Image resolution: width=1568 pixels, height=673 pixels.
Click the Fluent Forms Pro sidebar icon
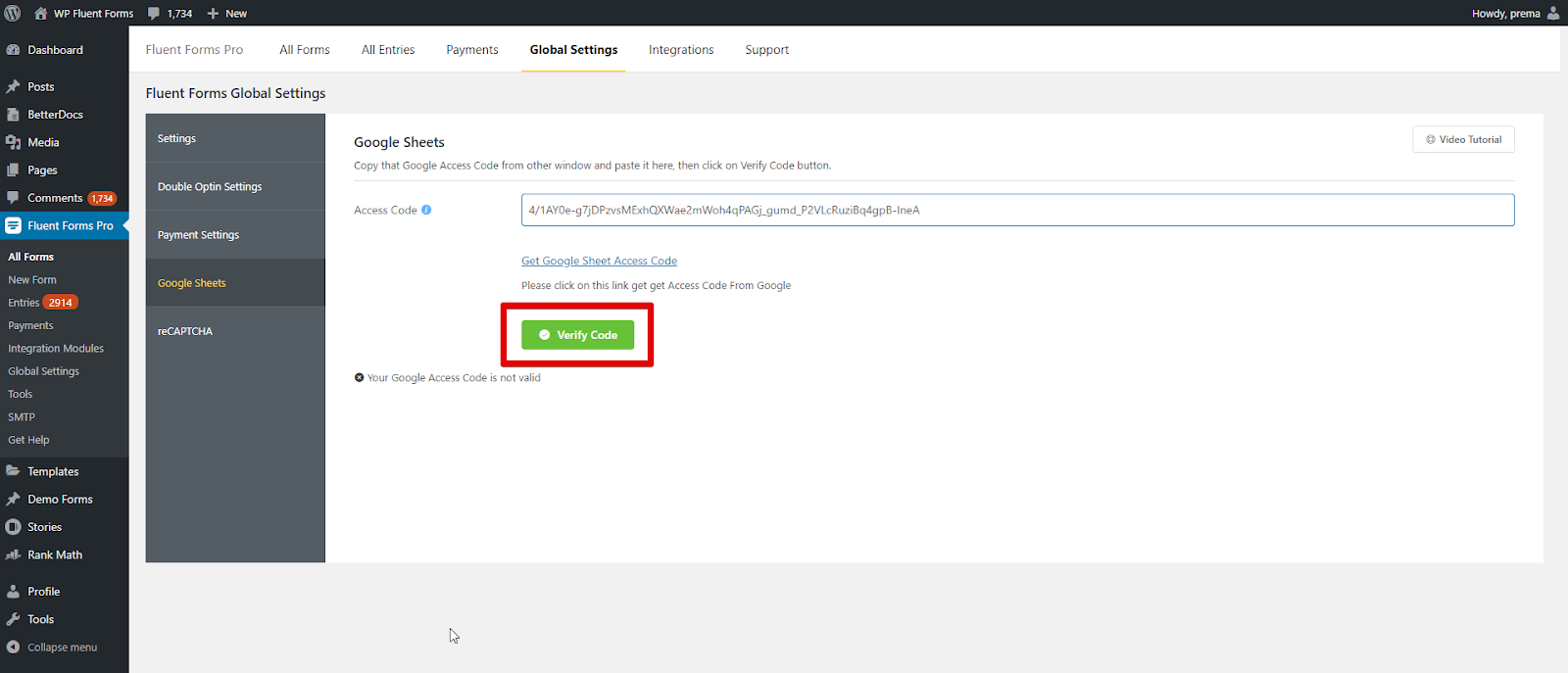click(13, 225)
